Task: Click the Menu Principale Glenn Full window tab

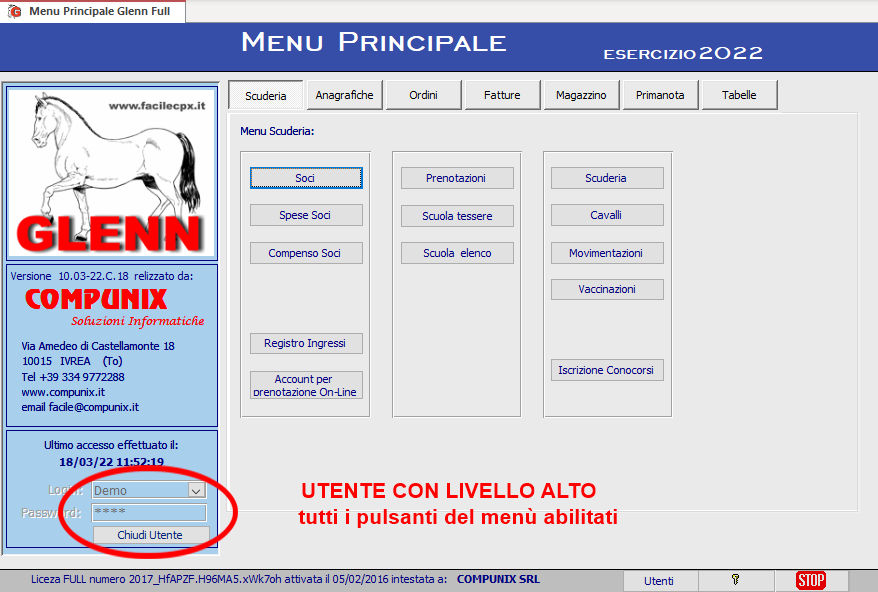Action: 92,11
